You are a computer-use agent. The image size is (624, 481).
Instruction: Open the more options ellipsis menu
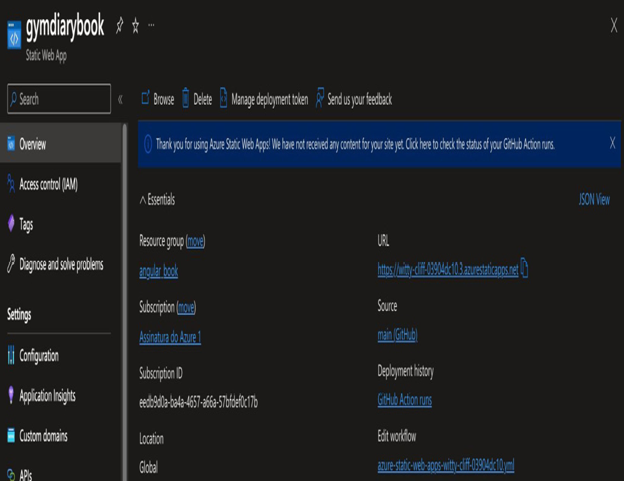(151, 25)
